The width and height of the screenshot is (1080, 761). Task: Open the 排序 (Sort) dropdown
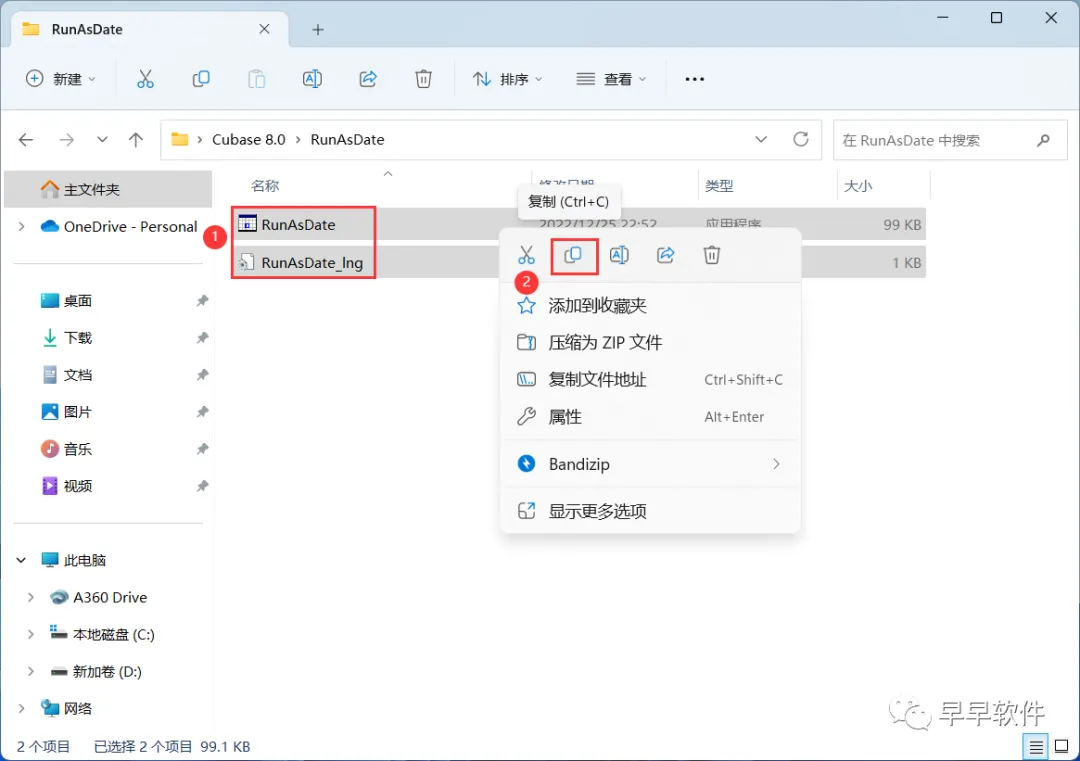[508, 79]
